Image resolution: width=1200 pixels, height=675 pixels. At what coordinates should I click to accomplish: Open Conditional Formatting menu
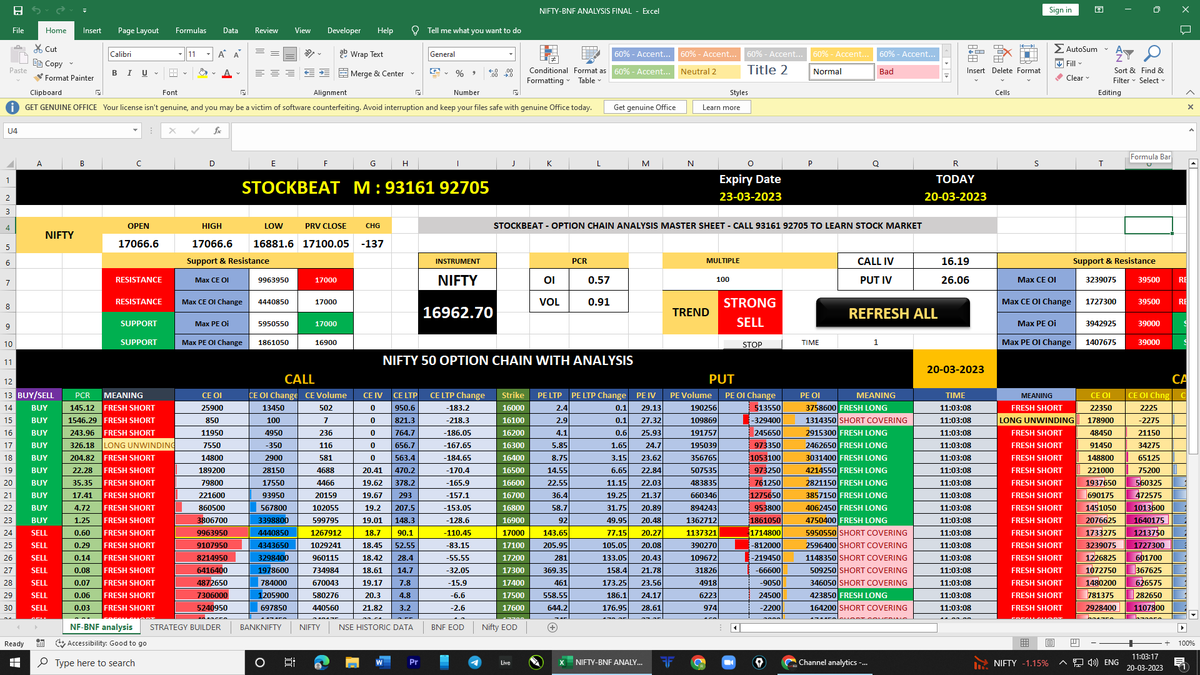548,62
